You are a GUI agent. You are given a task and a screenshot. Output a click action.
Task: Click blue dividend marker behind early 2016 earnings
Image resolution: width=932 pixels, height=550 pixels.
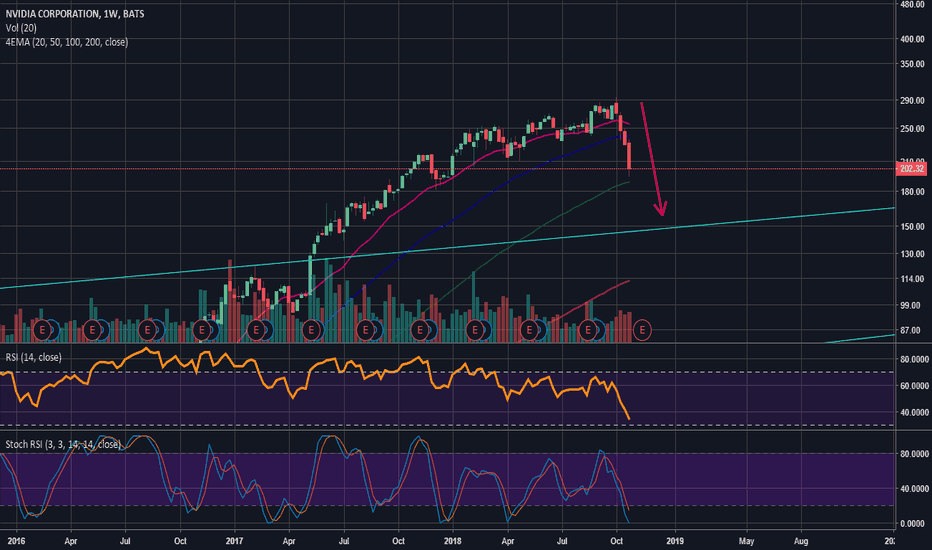point(55,329)
